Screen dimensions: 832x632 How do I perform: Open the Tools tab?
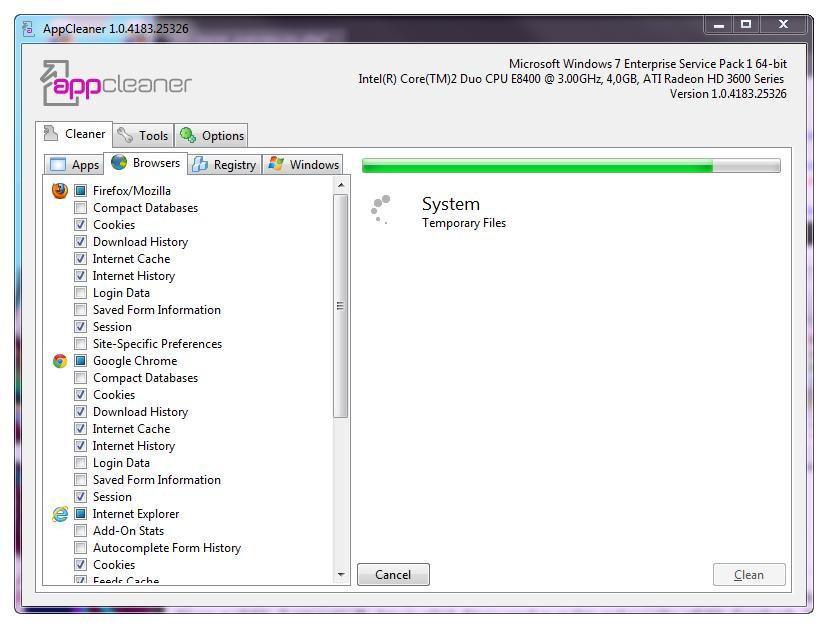coord(143,136)
